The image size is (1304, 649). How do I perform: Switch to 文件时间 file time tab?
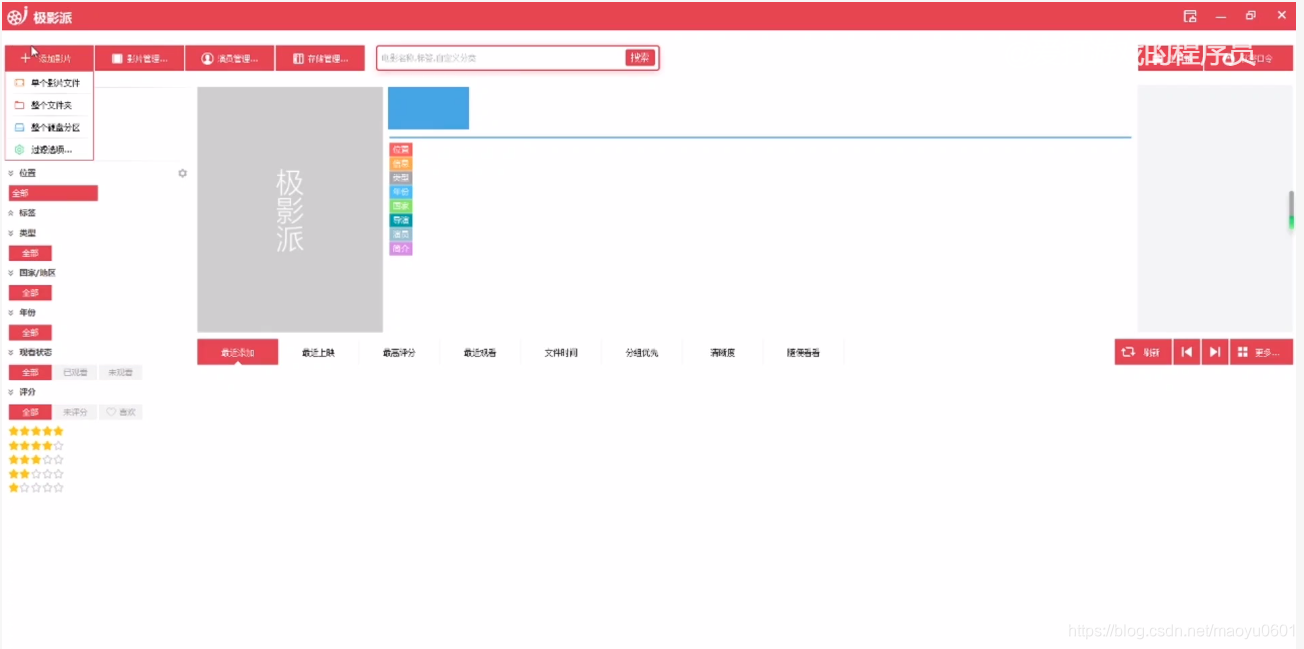point(561,352)
